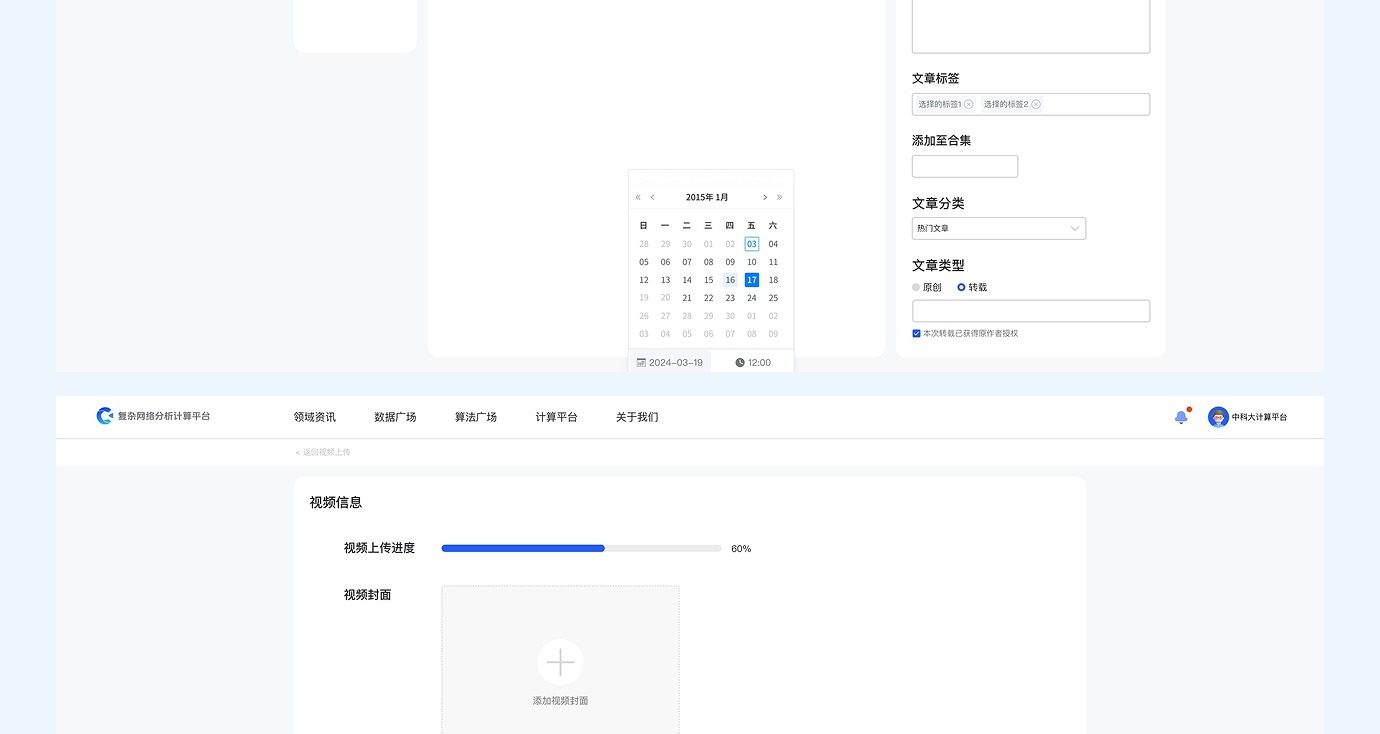Open the 关于我们 nav item
The width and height of the screenshot is (1380, 734).
(637, 417)
